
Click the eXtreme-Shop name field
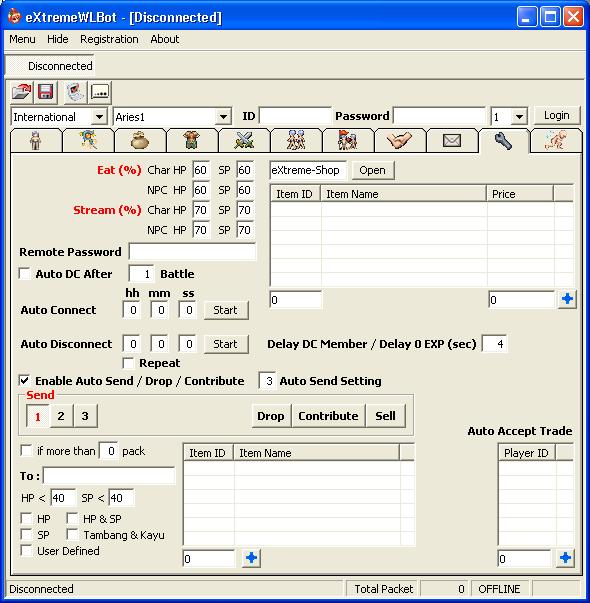(x=308, y=170)
